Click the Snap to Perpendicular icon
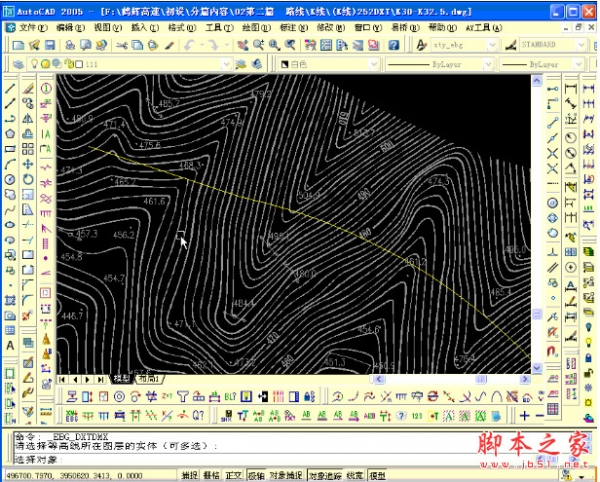 click(x=553, y=252)
